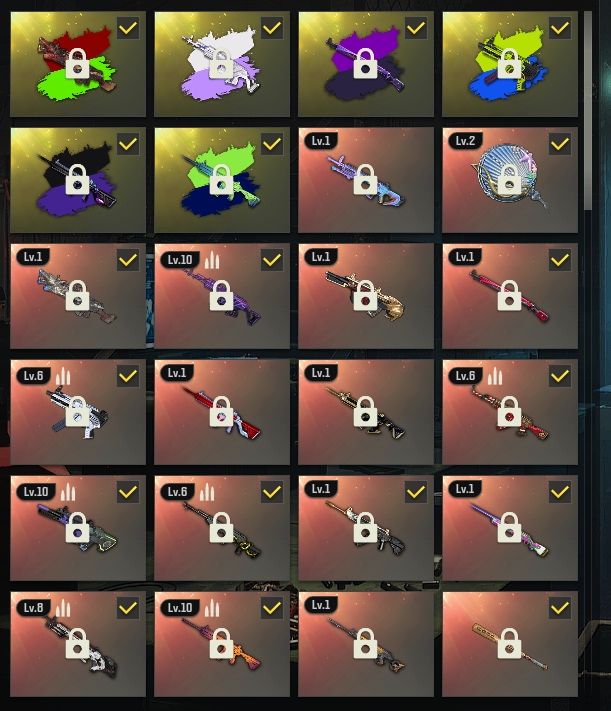Toggle checkmark on green and navy camo tile
The image size is (611, 711).
[x=272, y=144]
